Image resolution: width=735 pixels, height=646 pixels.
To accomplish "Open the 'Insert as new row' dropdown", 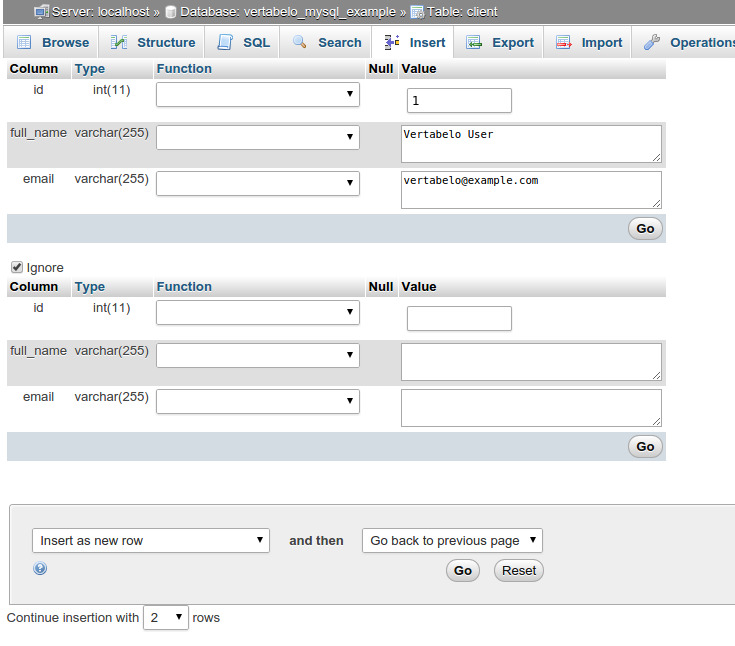I will [151, 541].
